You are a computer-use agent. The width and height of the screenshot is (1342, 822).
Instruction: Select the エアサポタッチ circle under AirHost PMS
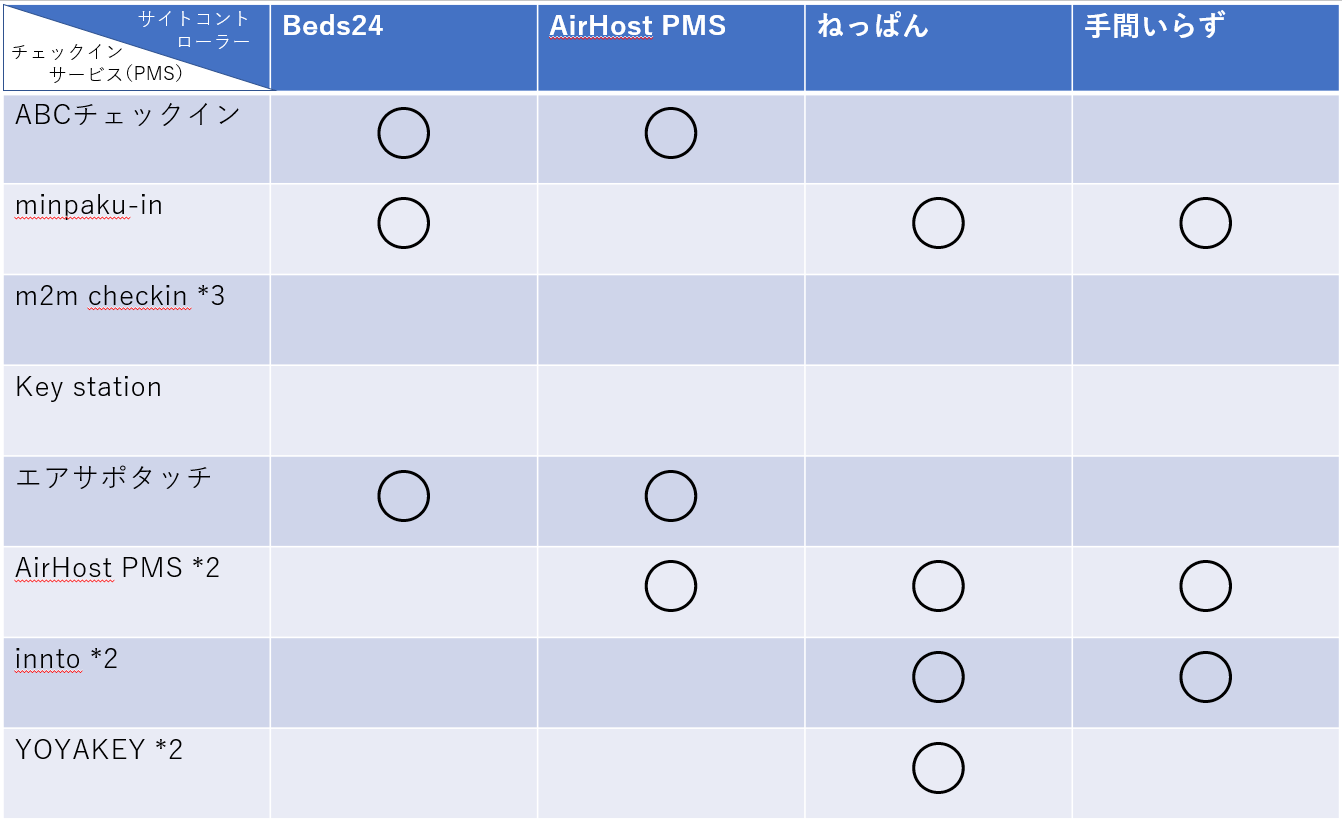(671, 496)
